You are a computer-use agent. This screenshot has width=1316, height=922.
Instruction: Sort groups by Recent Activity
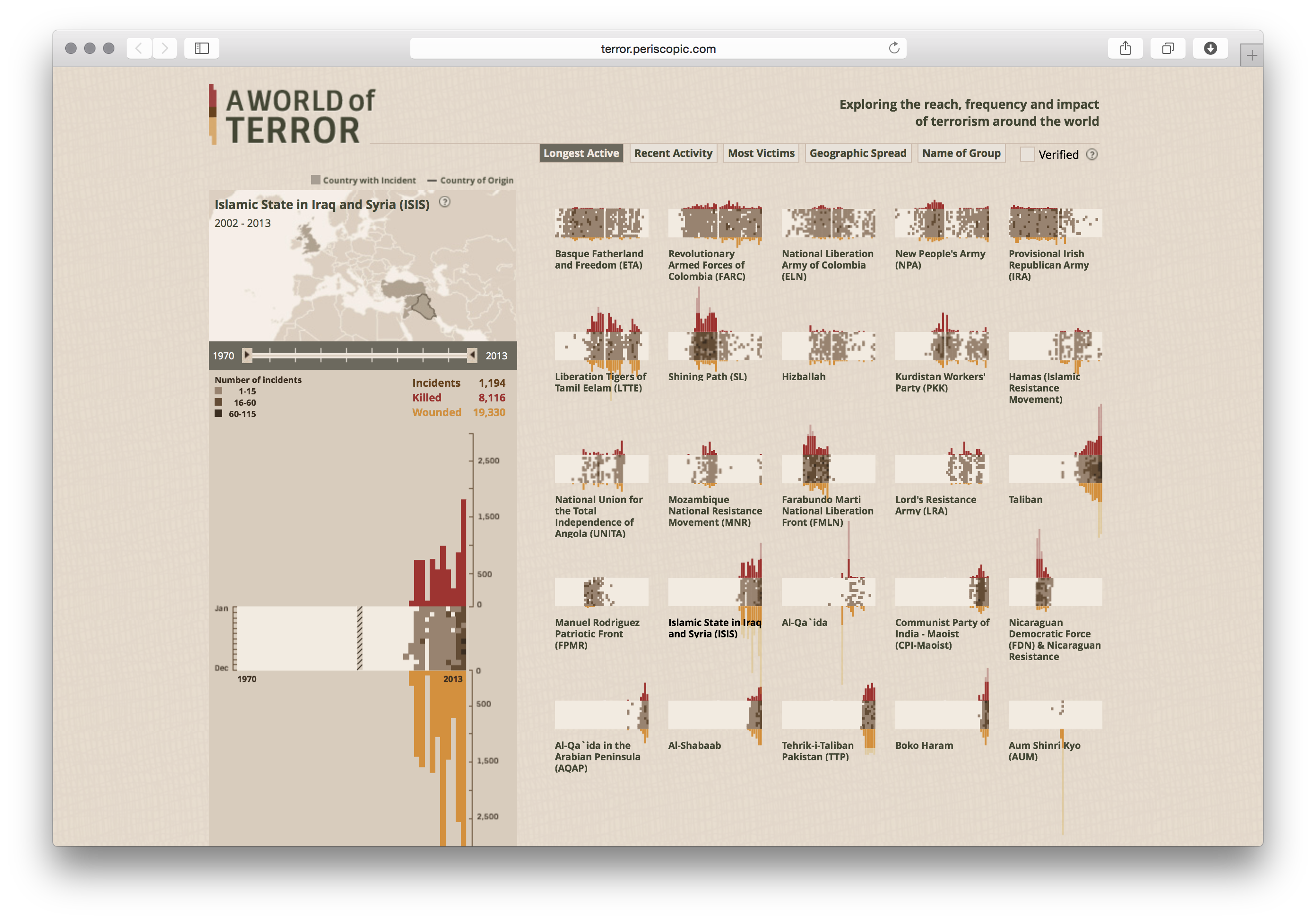click(673, 153)
